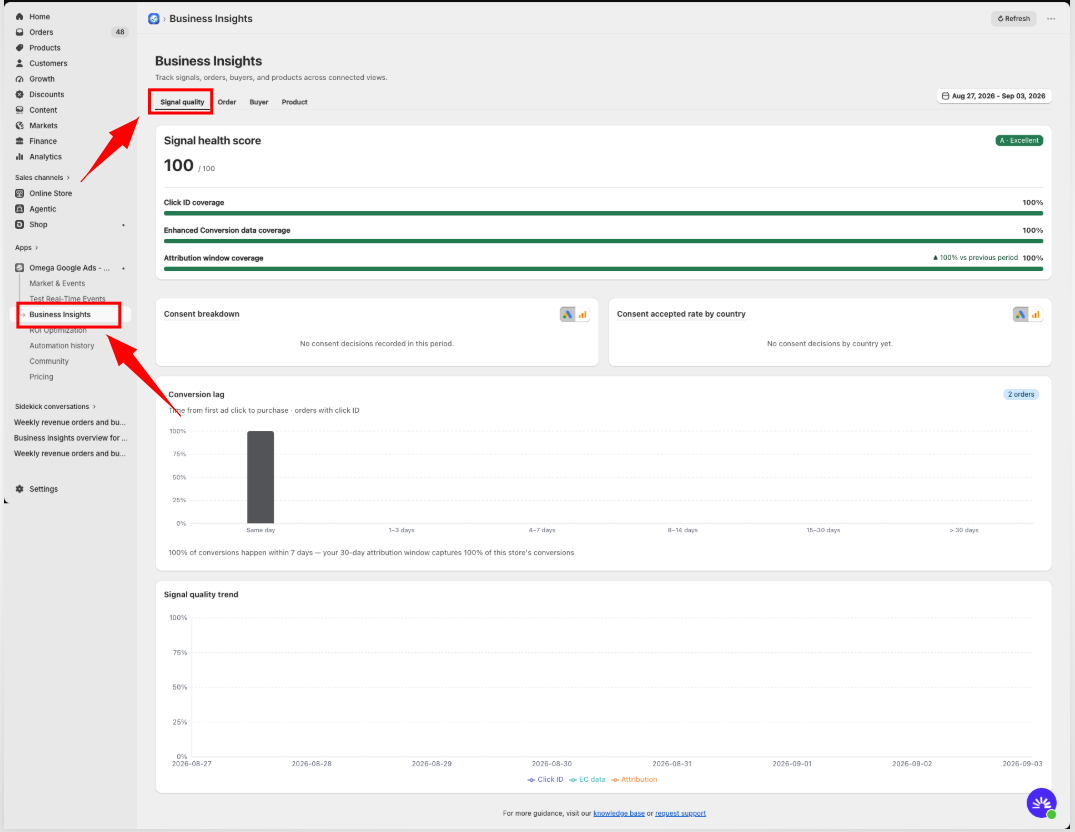This screenshot has height=832, width=1075.
Task: Switch to the Product tab
Action: [294, 102]
